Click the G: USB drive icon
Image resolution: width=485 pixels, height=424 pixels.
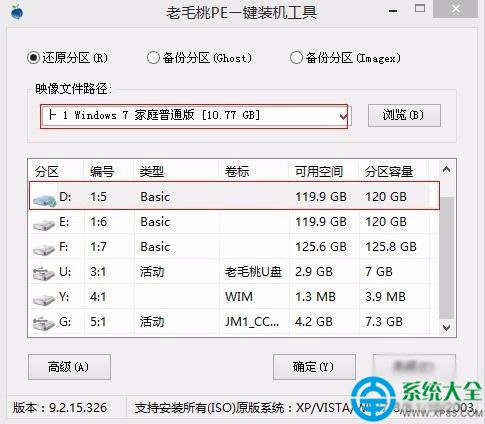pyautogui.click(x=44, y=323)
